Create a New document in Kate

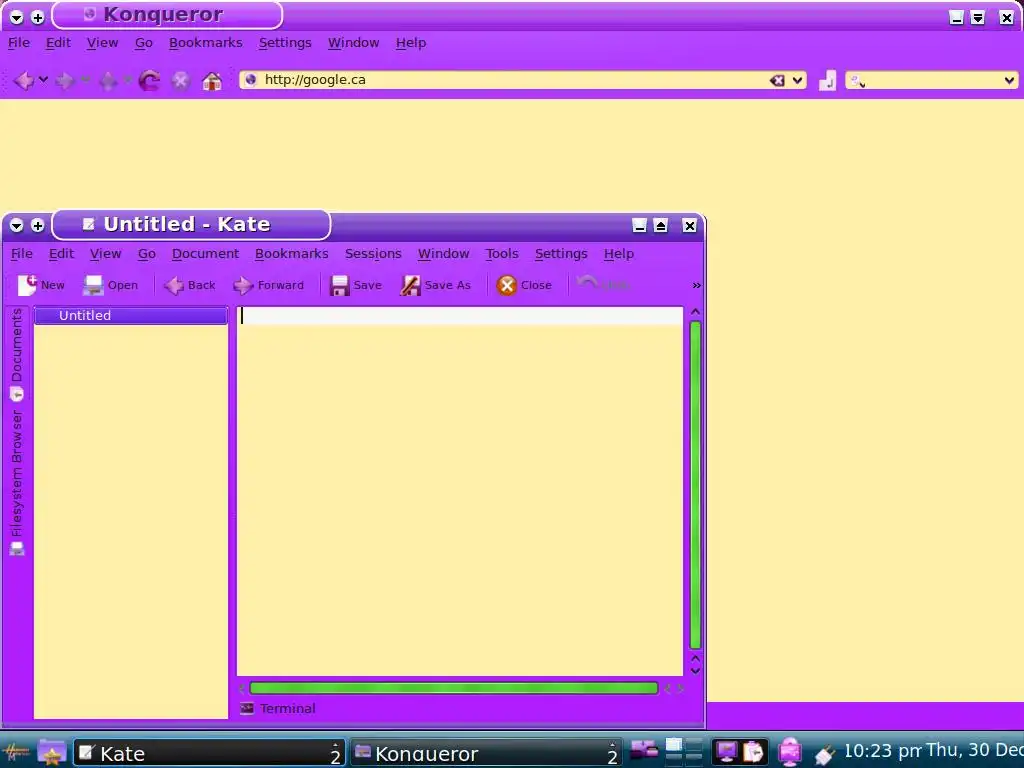point(40,285)
